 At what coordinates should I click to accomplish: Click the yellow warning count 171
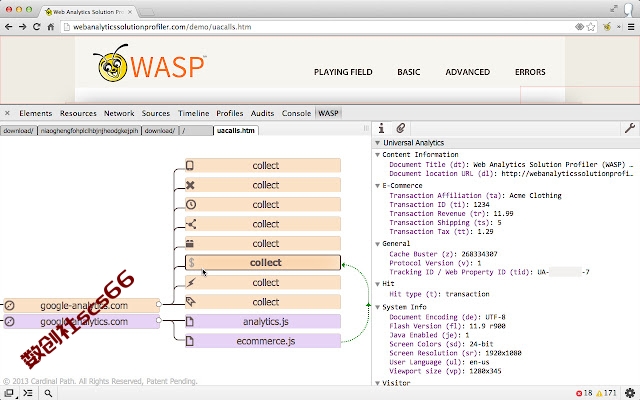[606, 393]
